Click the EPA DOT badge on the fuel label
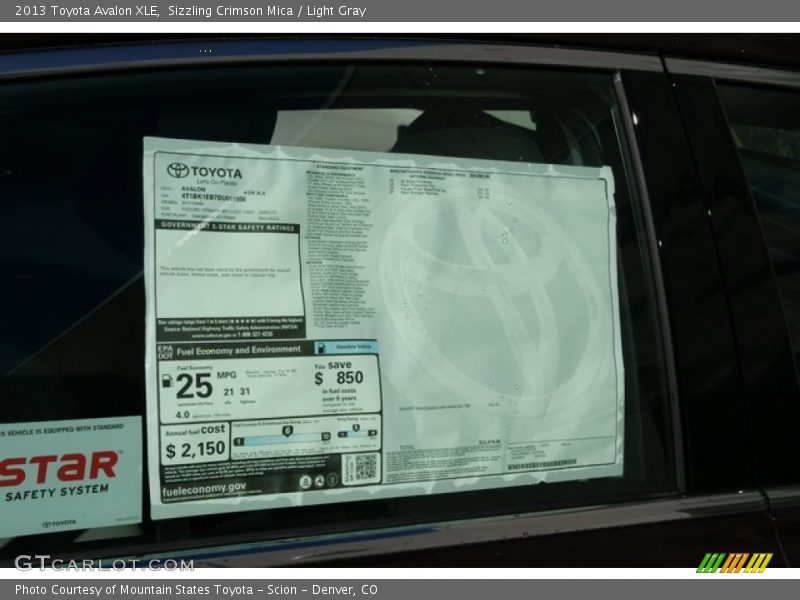Screen dimensions: 800x600 [x=165, y=351]
